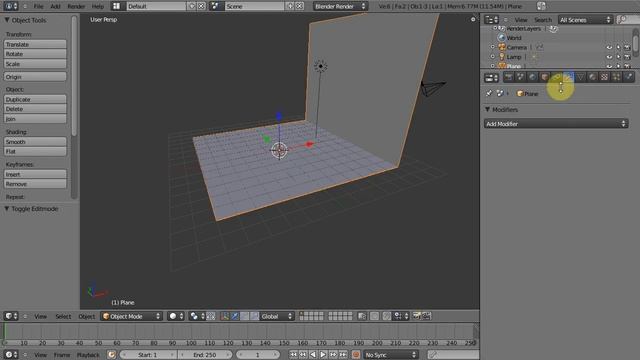This screenshot has height=360, width=640.
Task: Expand the Camera item in outliner
Action: click(x=493, y=47)
